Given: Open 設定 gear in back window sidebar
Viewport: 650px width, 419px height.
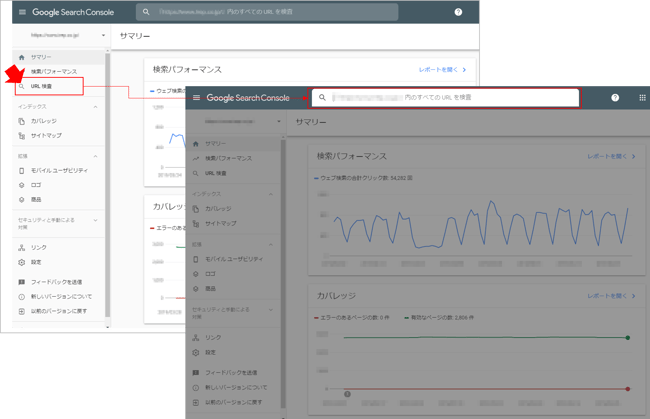Looking at the screenshot, I should [x=37, y=262].
